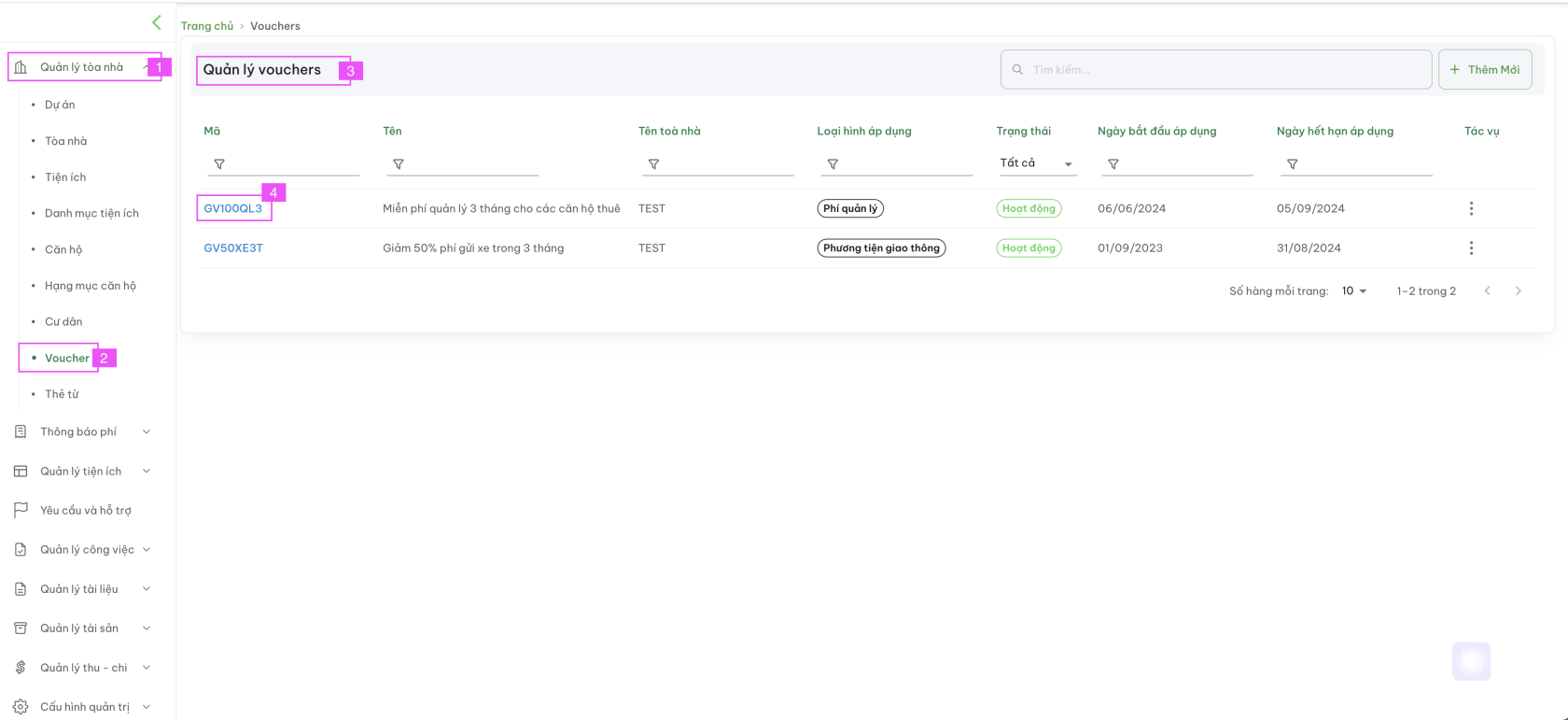
Task: Click the filter icon under Tên toà nhà
Action: click(654, 164)
